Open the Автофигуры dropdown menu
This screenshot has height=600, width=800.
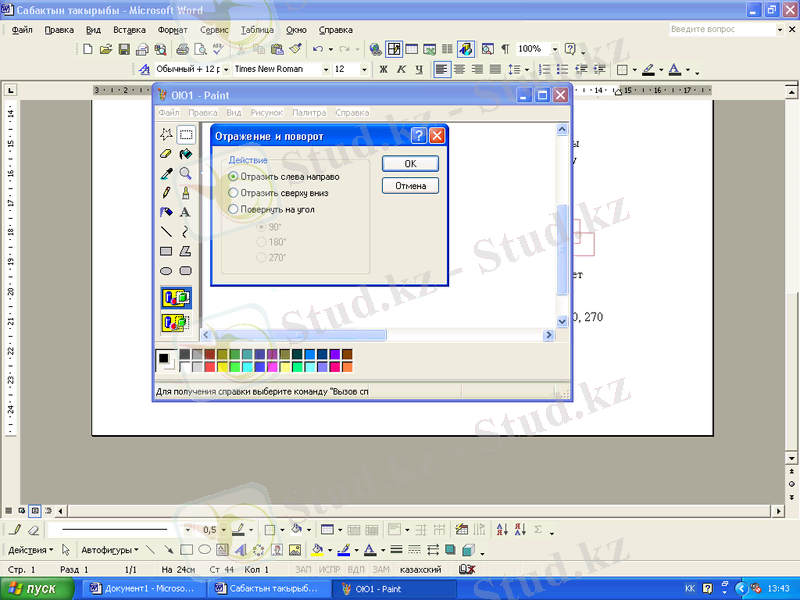(x=109, y=550)
